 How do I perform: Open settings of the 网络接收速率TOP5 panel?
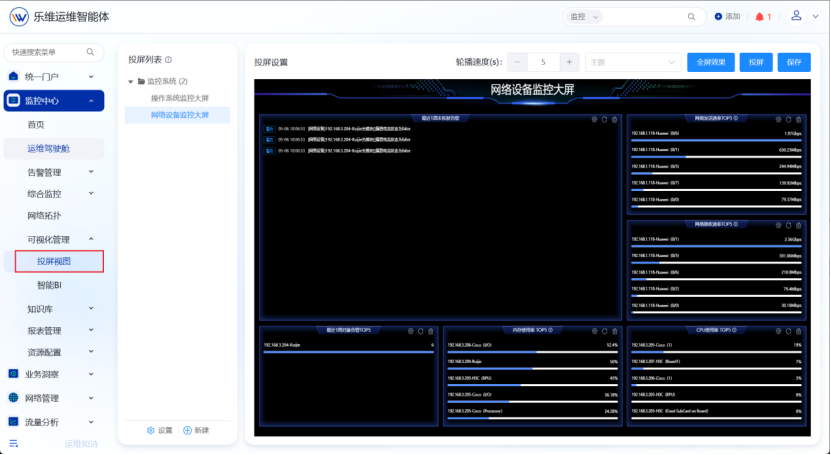pos(778,225)
